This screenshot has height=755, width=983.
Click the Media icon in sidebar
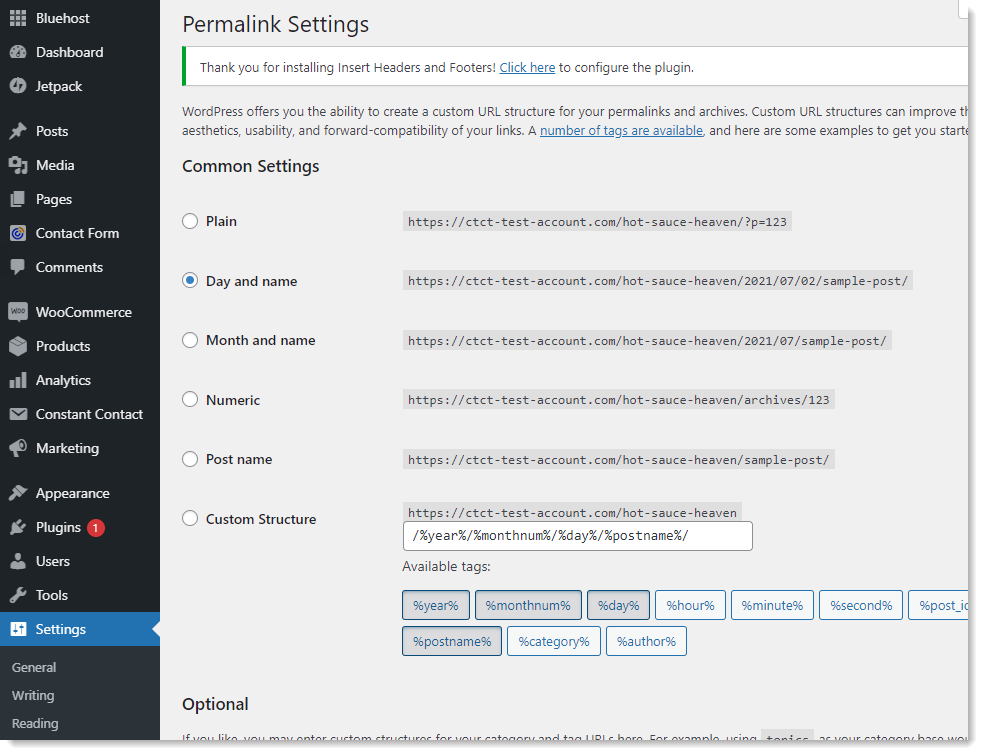[x=18, y=165]
